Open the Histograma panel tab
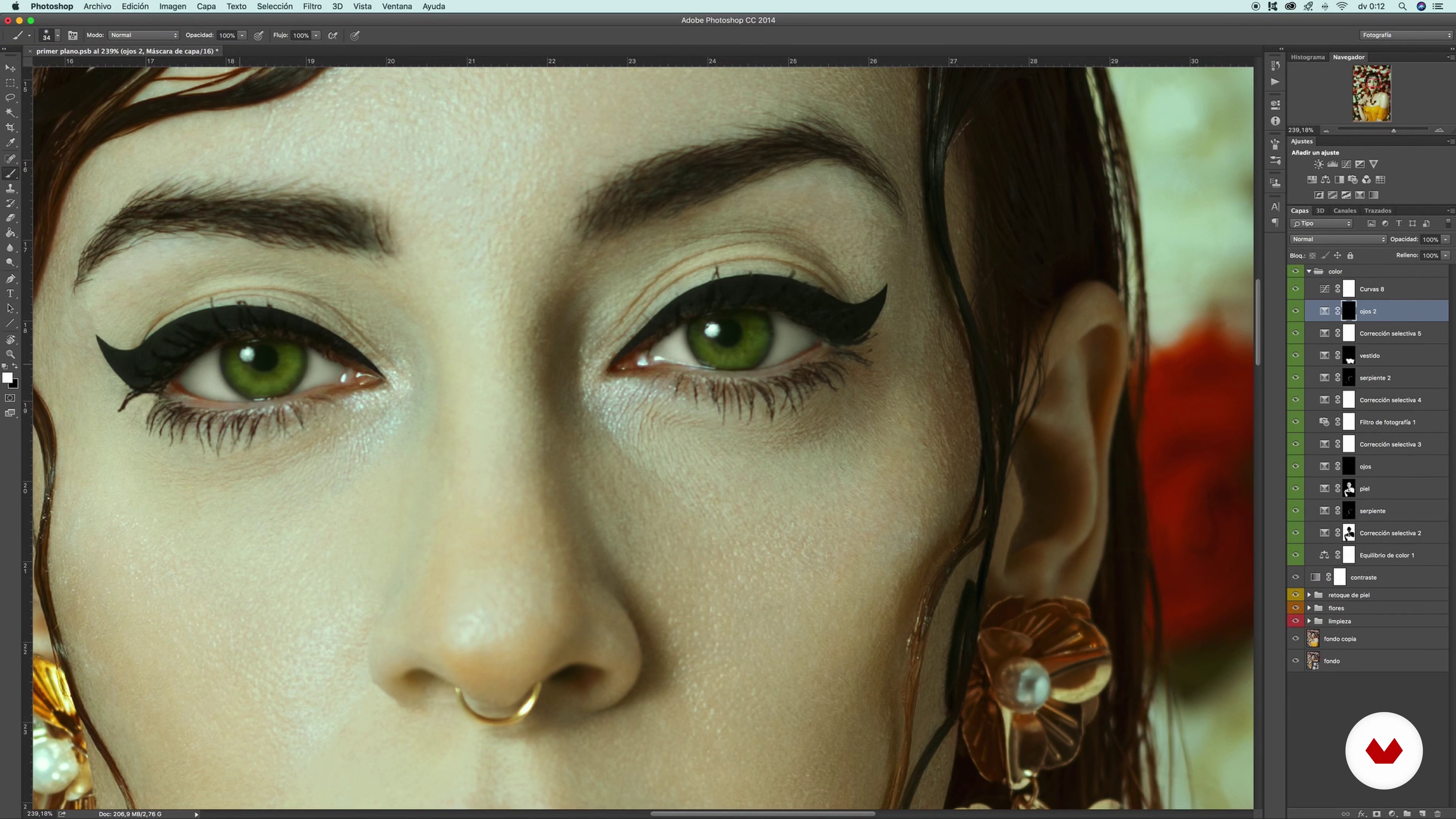The width and height of the screenshot is (1456, 819). click(x=1307, y=57)
